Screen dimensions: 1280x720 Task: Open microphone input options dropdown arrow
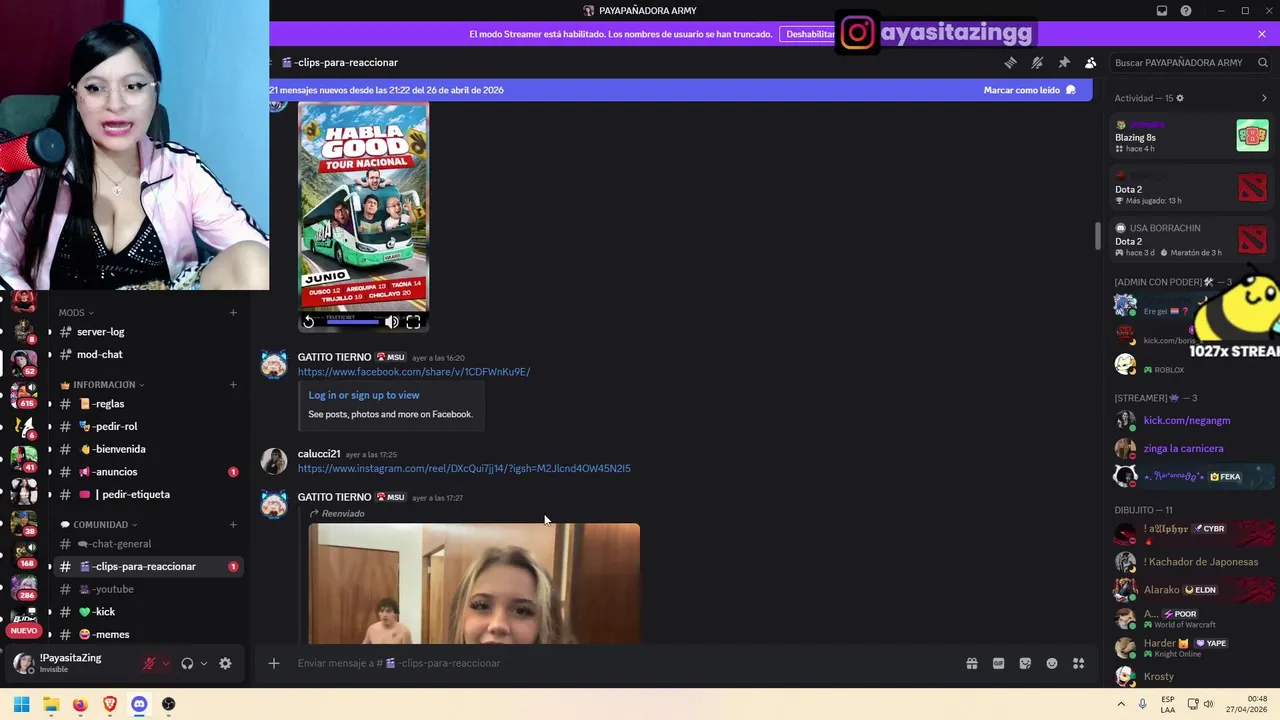point(166,664)
